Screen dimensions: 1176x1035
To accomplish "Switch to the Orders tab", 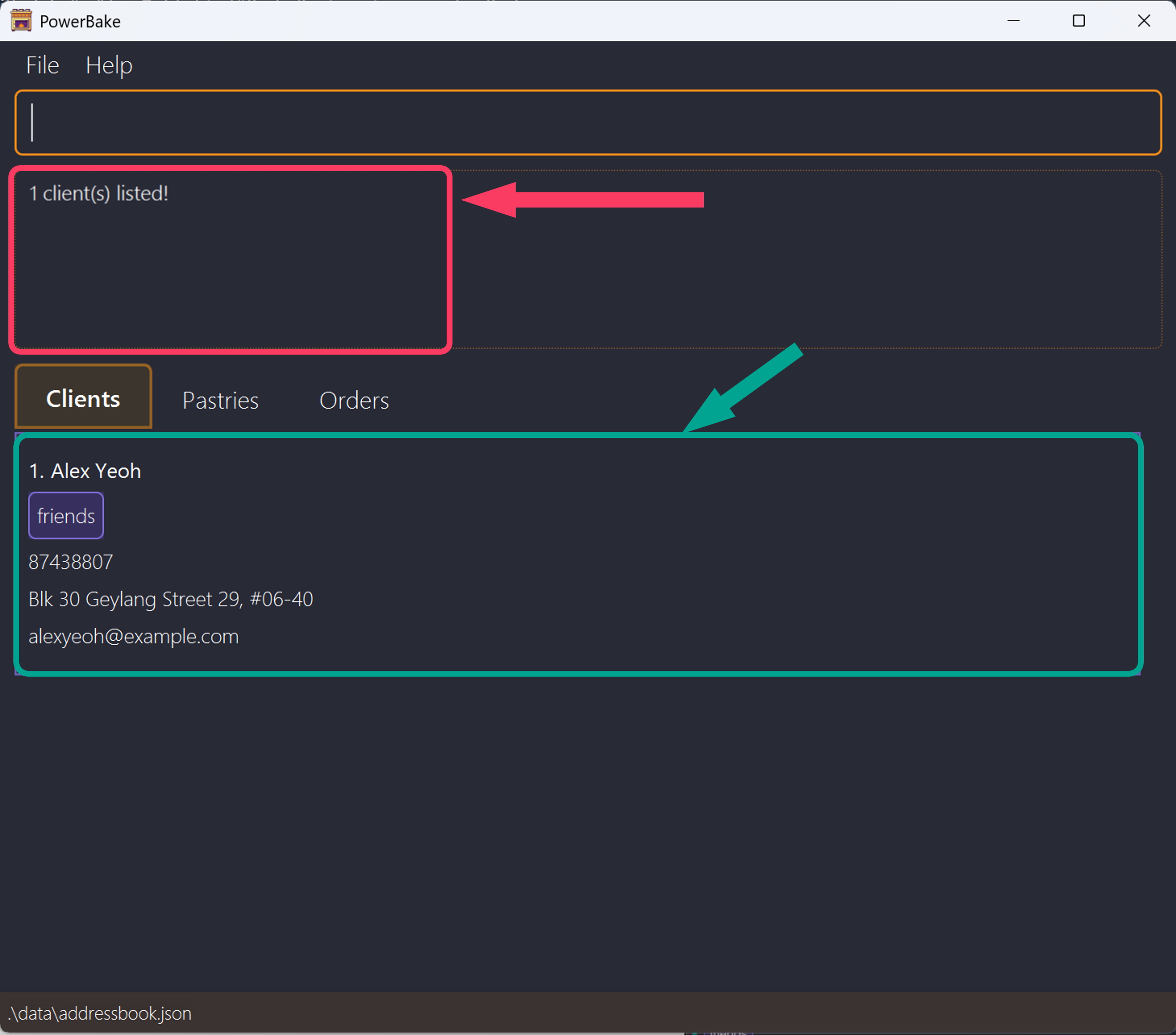I will pyautogui.click(x=354, y=401).
